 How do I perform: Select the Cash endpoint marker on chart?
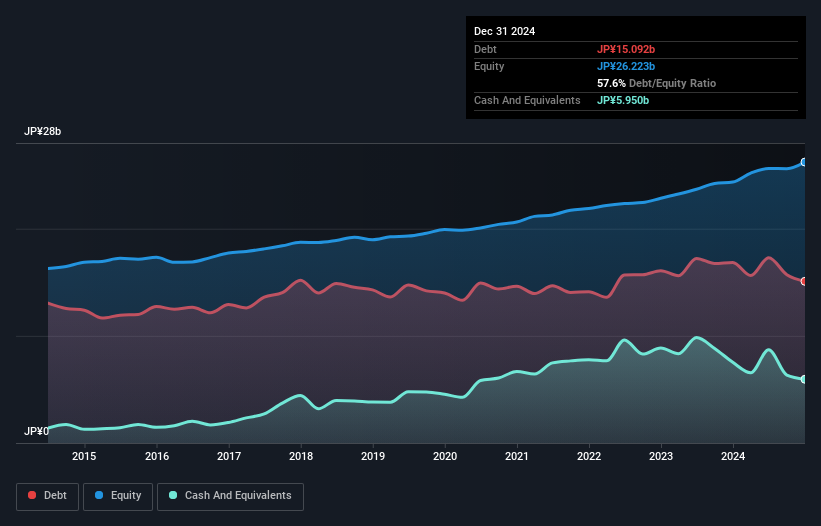(x=804, y=379)
